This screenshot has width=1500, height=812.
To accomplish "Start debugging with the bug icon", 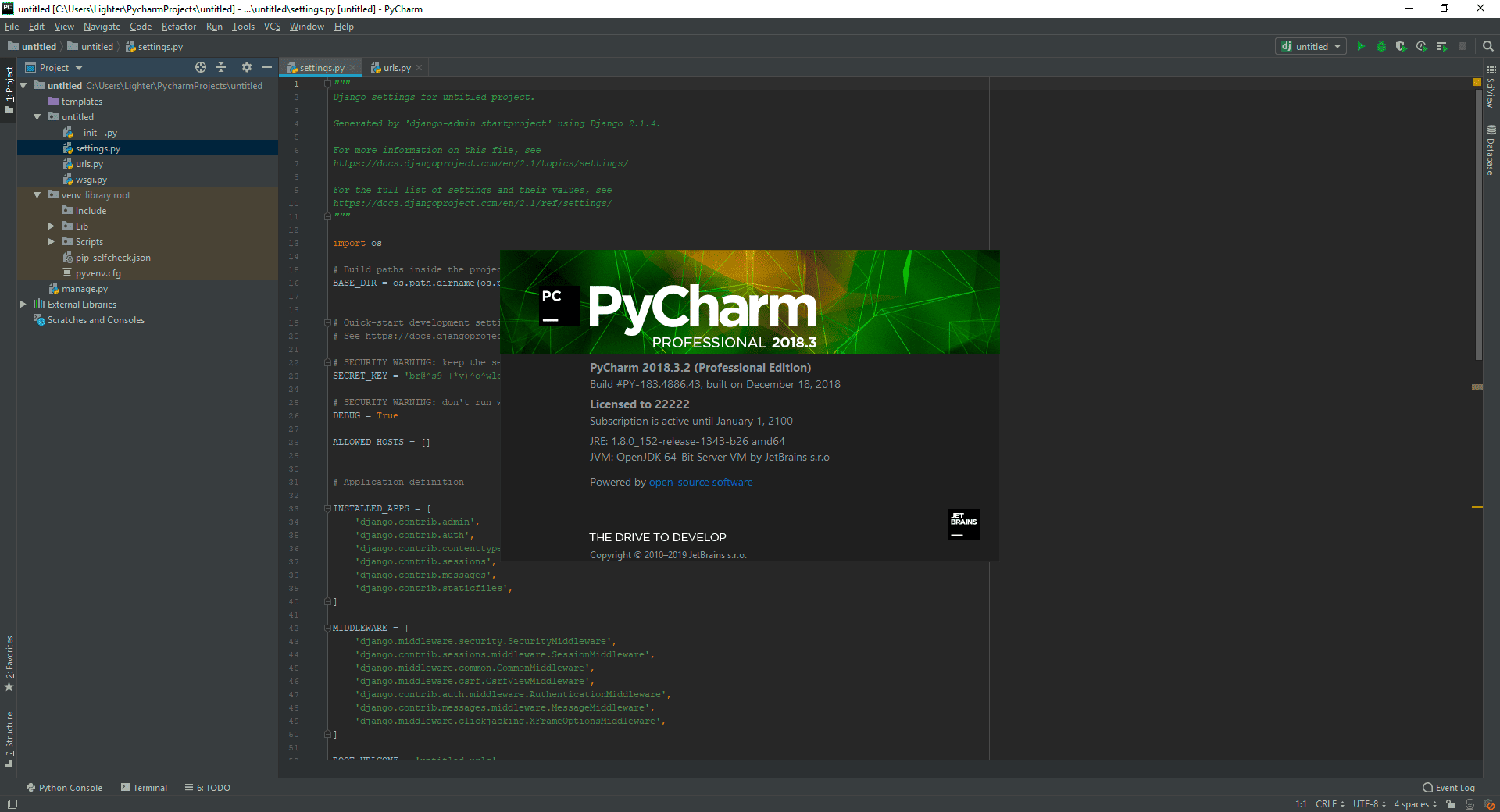I will click(1381, 47).
